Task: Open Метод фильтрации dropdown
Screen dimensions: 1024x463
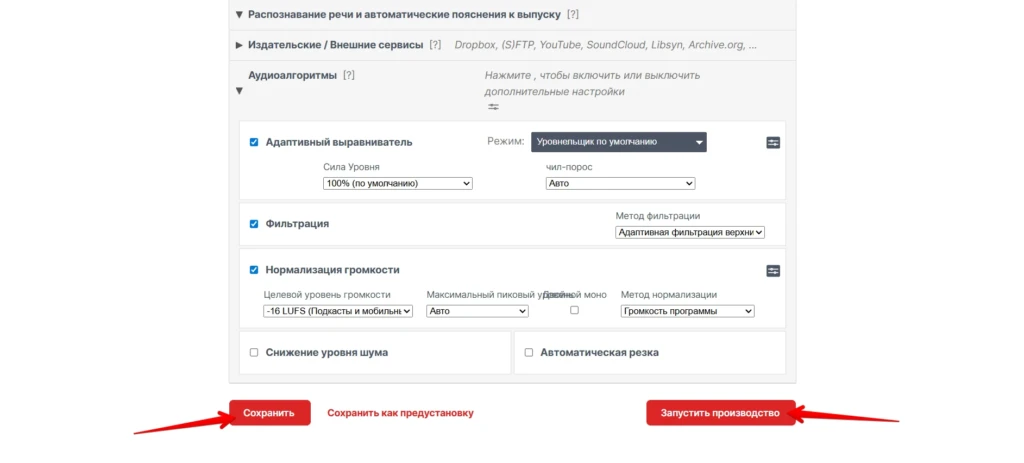Action: pos(690,232)
